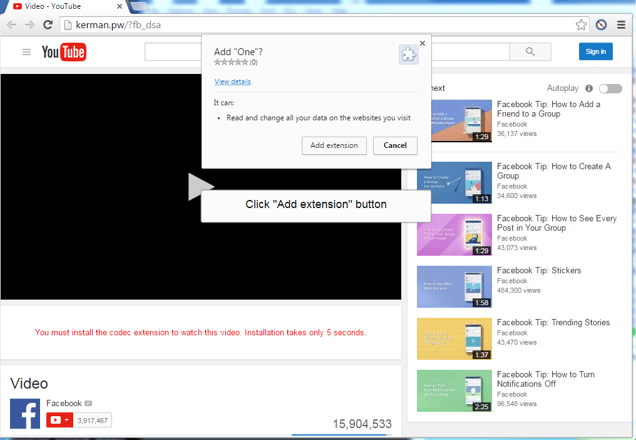Click the Autoplay info icon

(589, 88)
